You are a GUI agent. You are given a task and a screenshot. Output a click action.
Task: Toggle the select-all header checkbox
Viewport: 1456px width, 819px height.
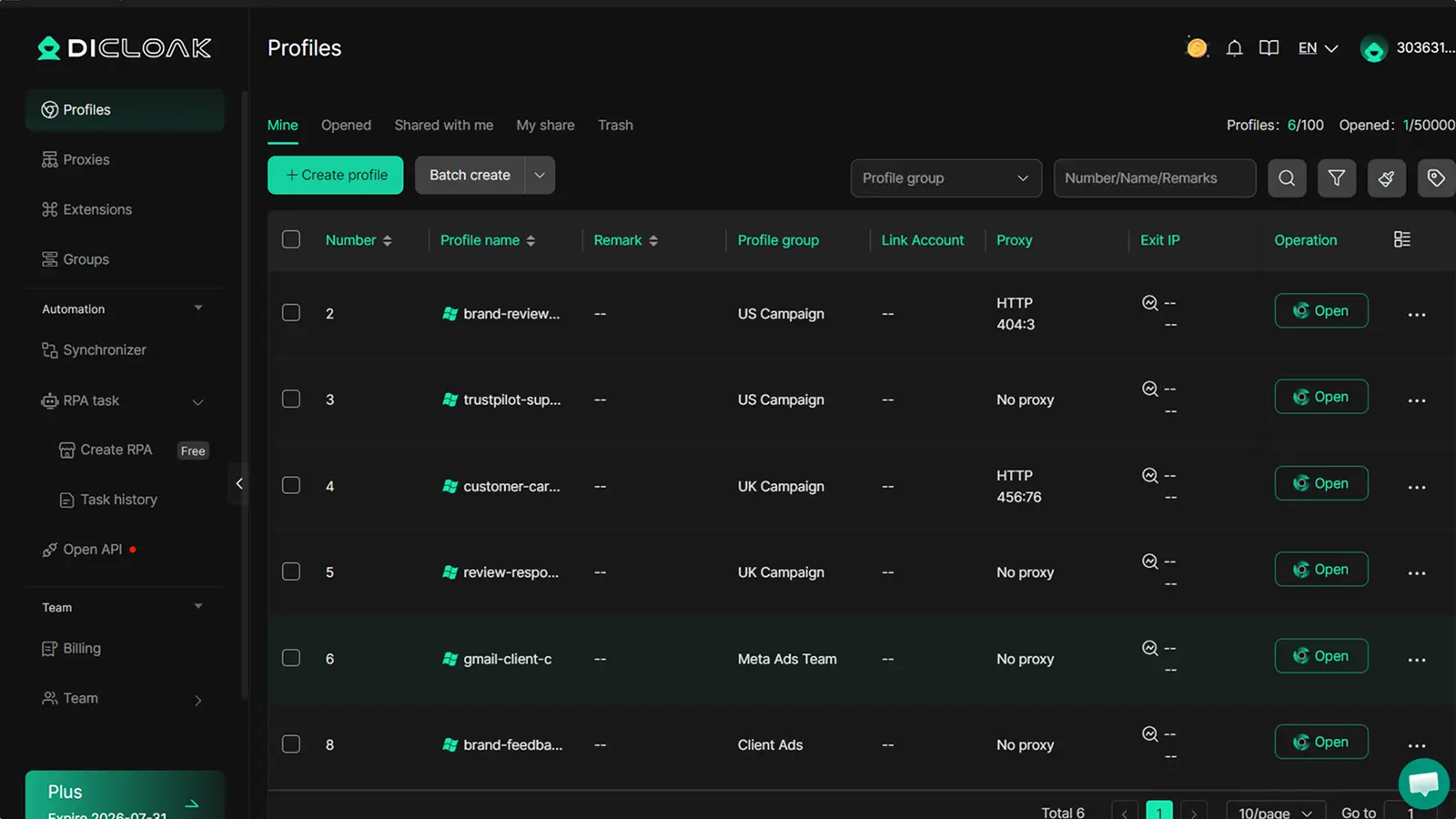point(291,239)
